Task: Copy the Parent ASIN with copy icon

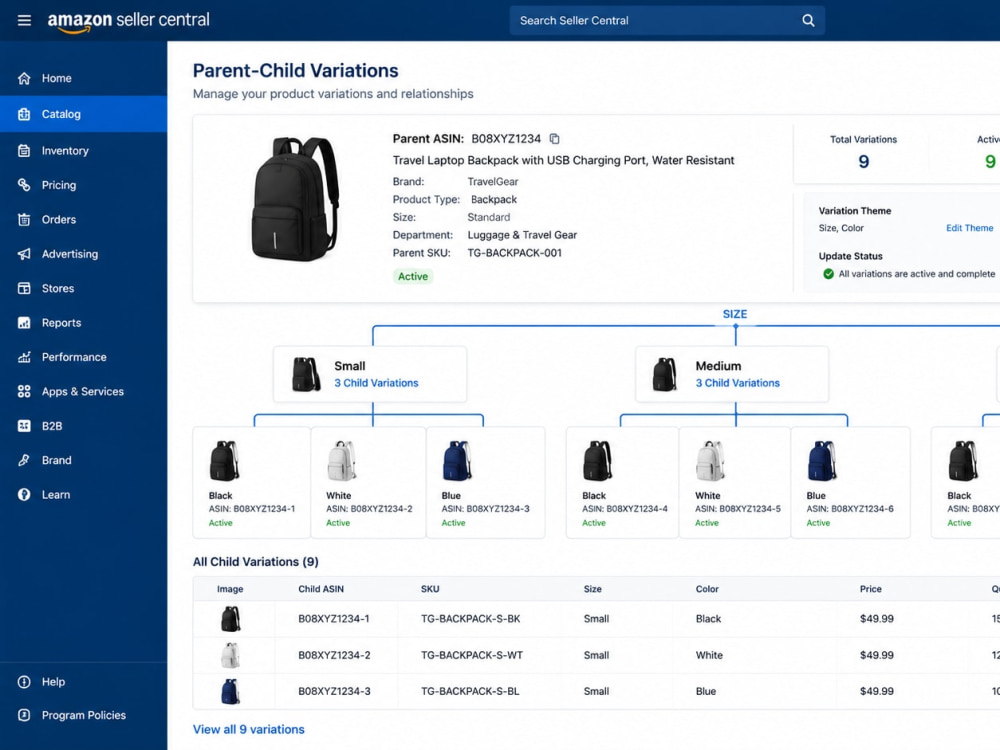Action: coord(554,138)
